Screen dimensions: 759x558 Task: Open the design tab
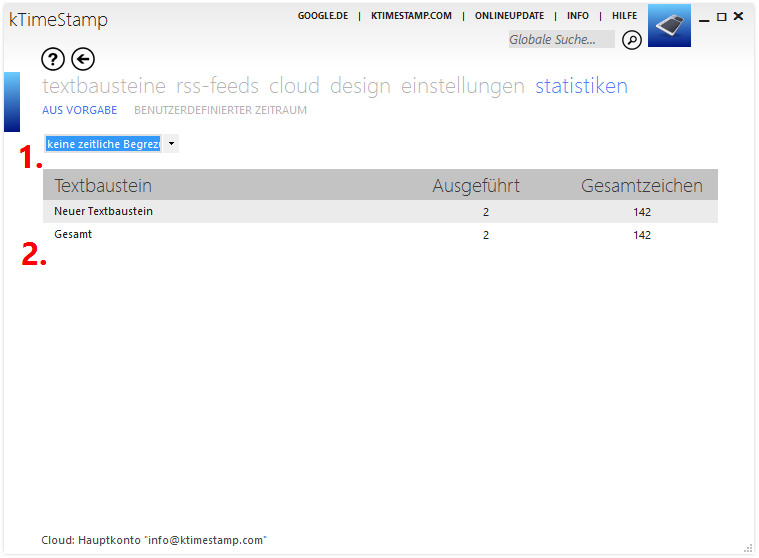click(360, 87)
